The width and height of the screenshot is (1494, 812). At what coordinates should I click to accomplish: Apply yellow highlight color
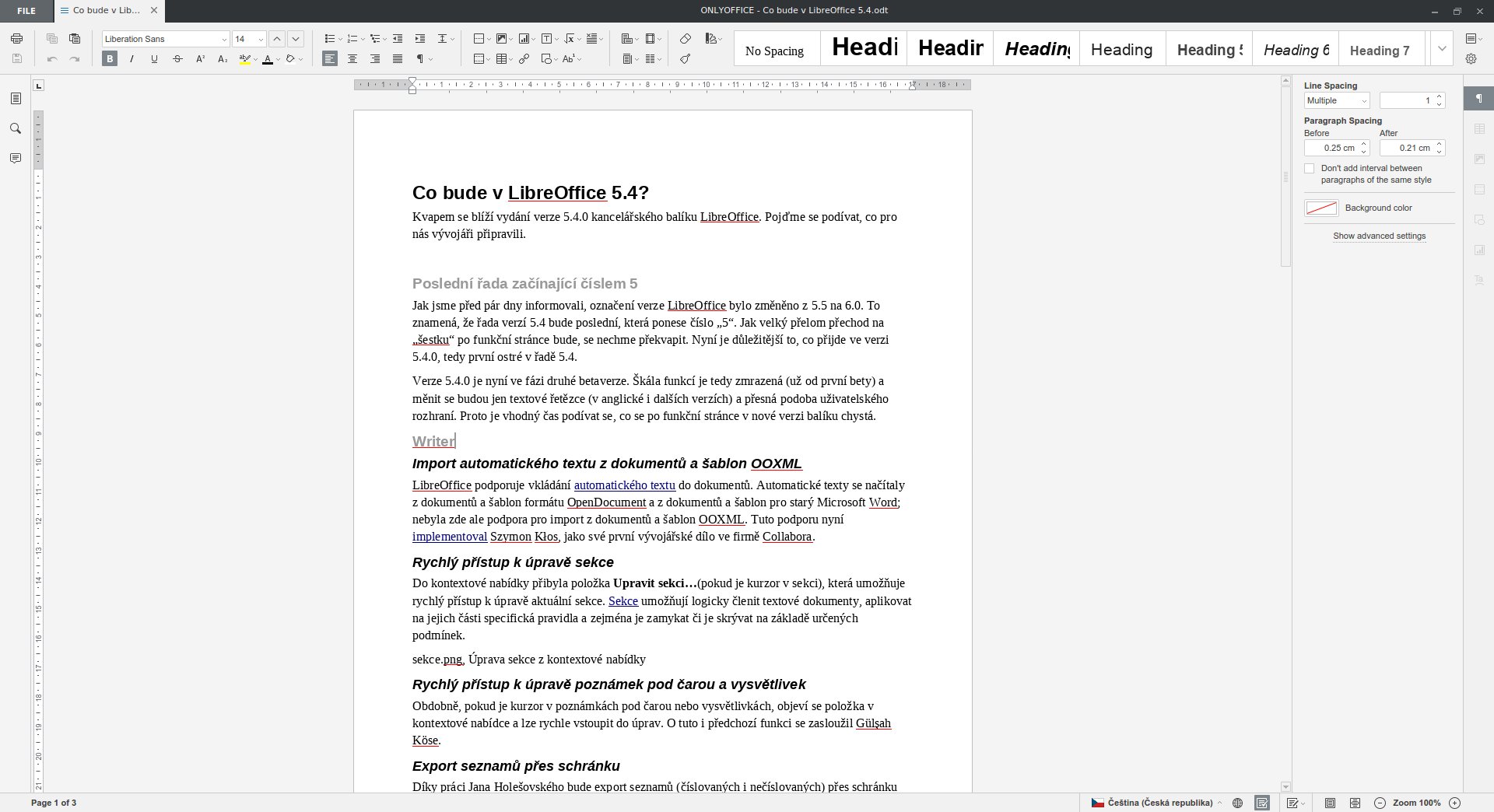(x=244, y=59)
